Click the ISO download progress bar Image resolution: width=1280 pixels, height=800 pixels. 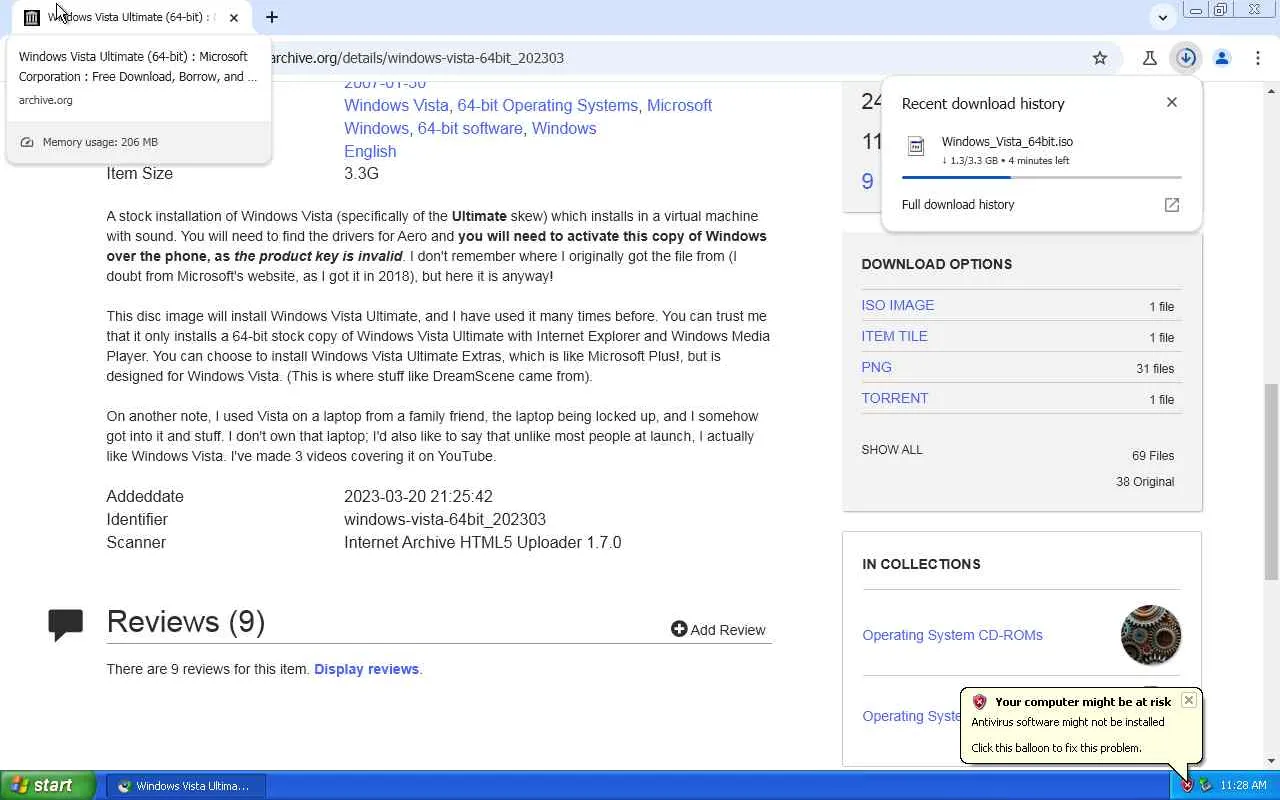click(x=1041, y=177)
